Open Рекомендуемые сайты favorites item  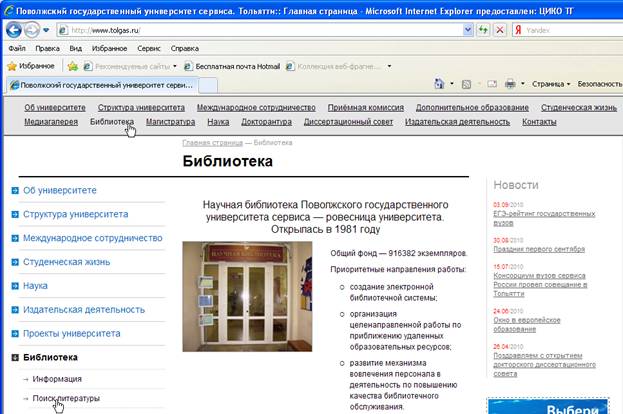point(130,66)
